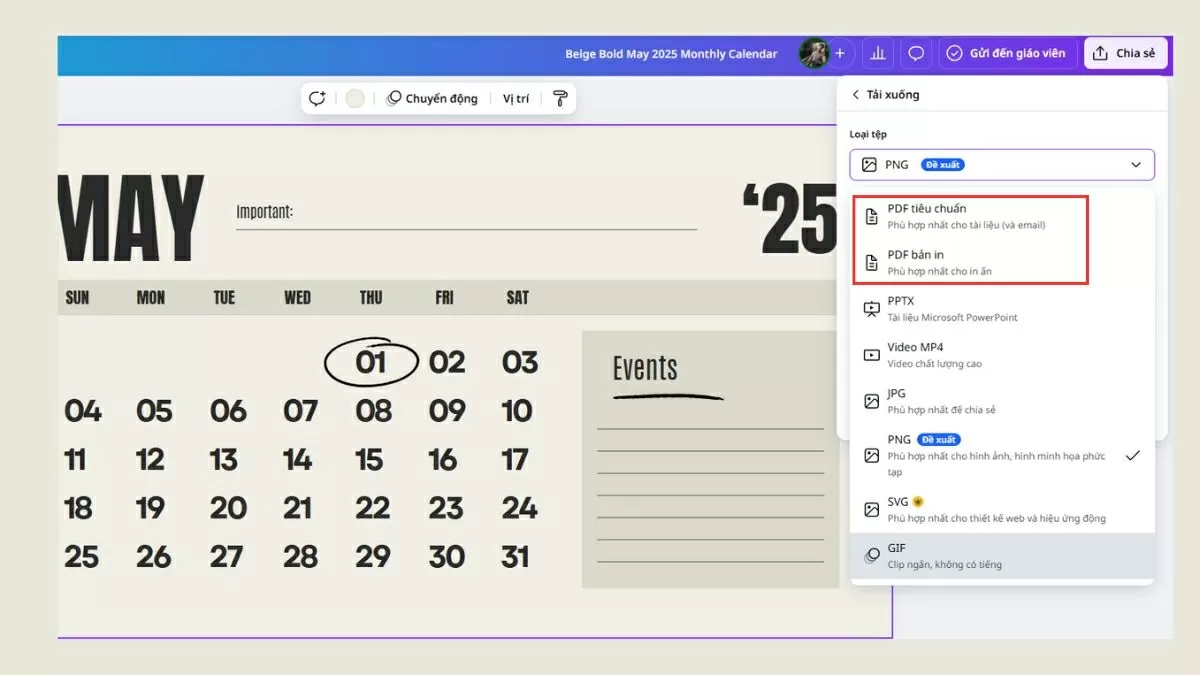1200x675 pixels.
Task: Choose JPG as download format
Action: click(896, 401)
